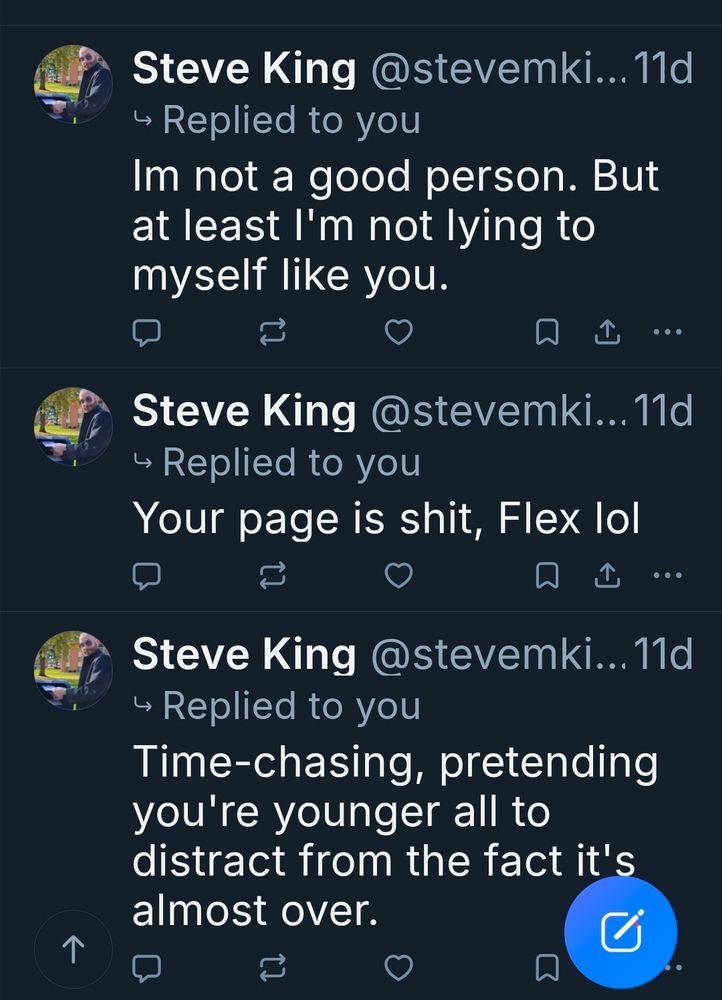Reply to the "Im not a good person" tweet

coord(147,332)
